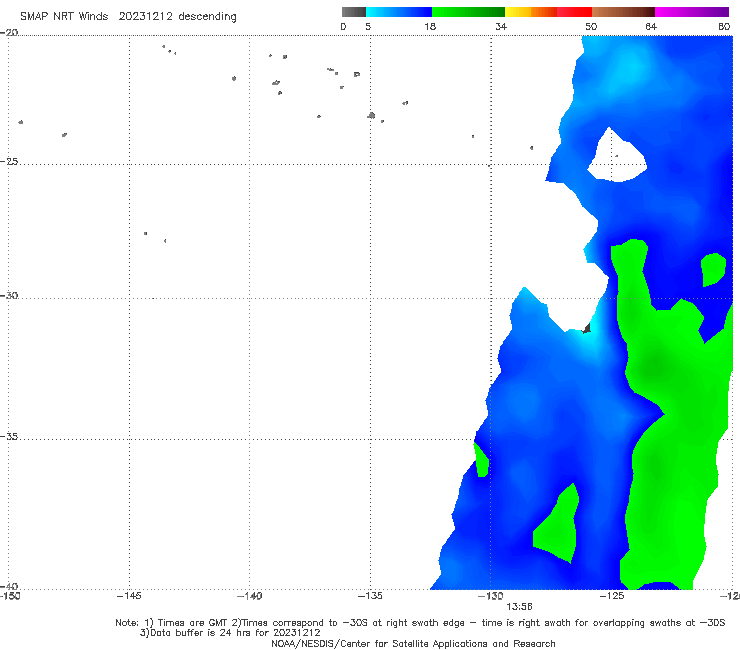Click the '34' color bar label
This screenshot has height=650, width=740.
(501, 26)
